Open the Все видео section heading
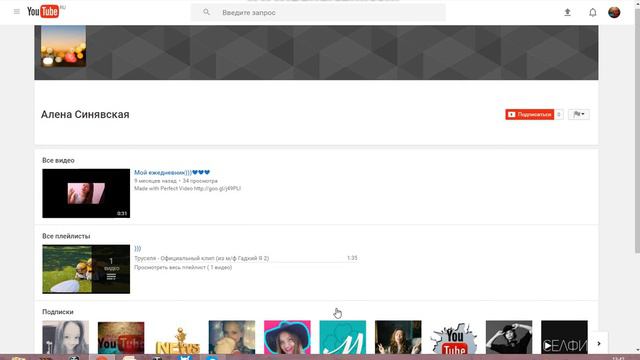The image size is (640, 360). (x=58, y=160)
